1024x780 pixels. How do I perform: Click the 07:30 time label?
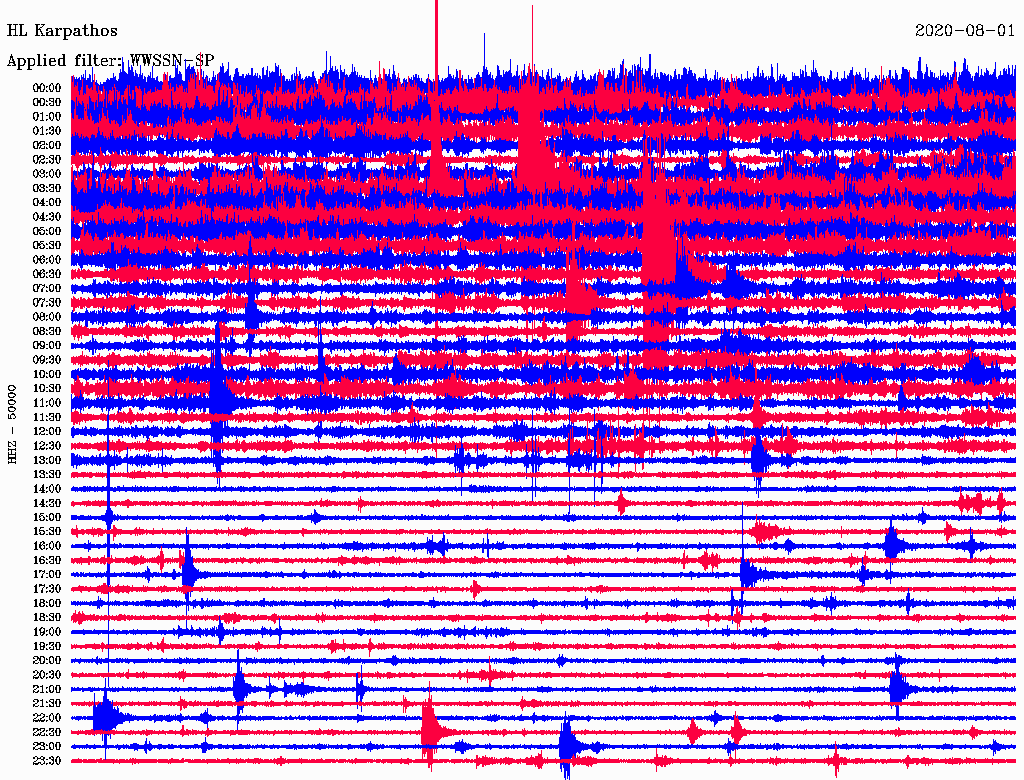tap(47, 302)
